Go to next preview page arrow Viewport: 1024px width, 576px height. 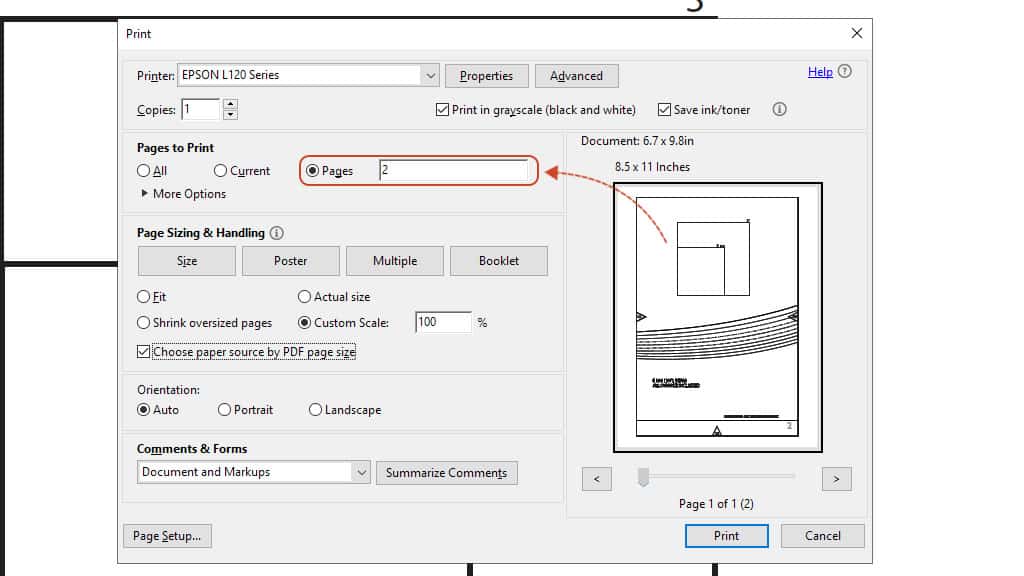click(836, 479)
